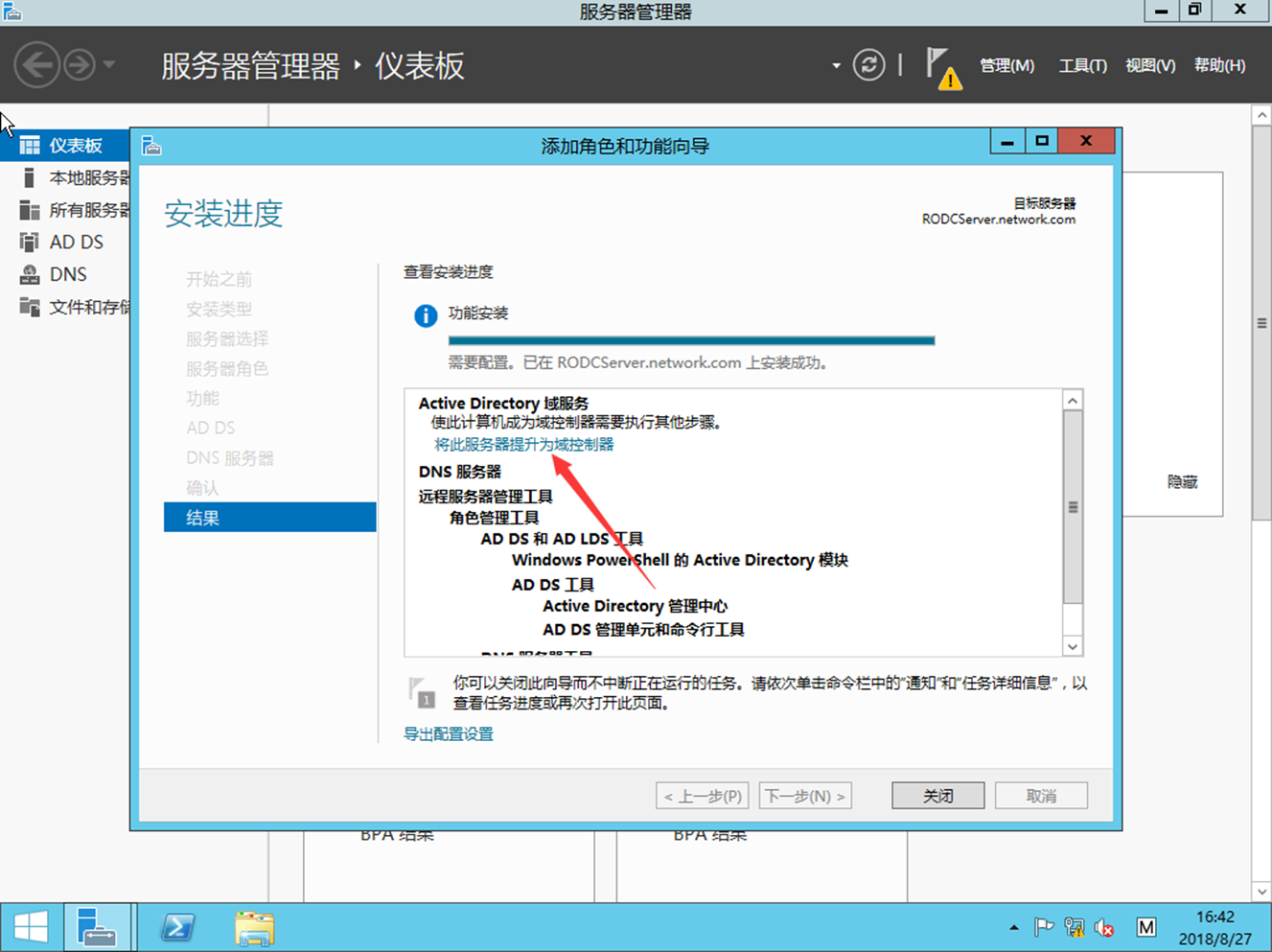
Task: Click the notification flag icon beside wizard tip
Action: coord(422,692)
